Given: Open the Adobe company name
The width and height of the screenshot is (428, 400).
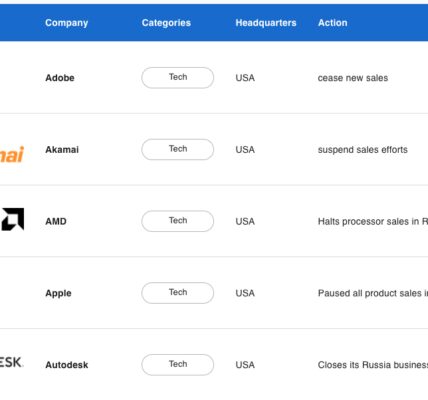Looking at the screenshot, I should [60, 78].
